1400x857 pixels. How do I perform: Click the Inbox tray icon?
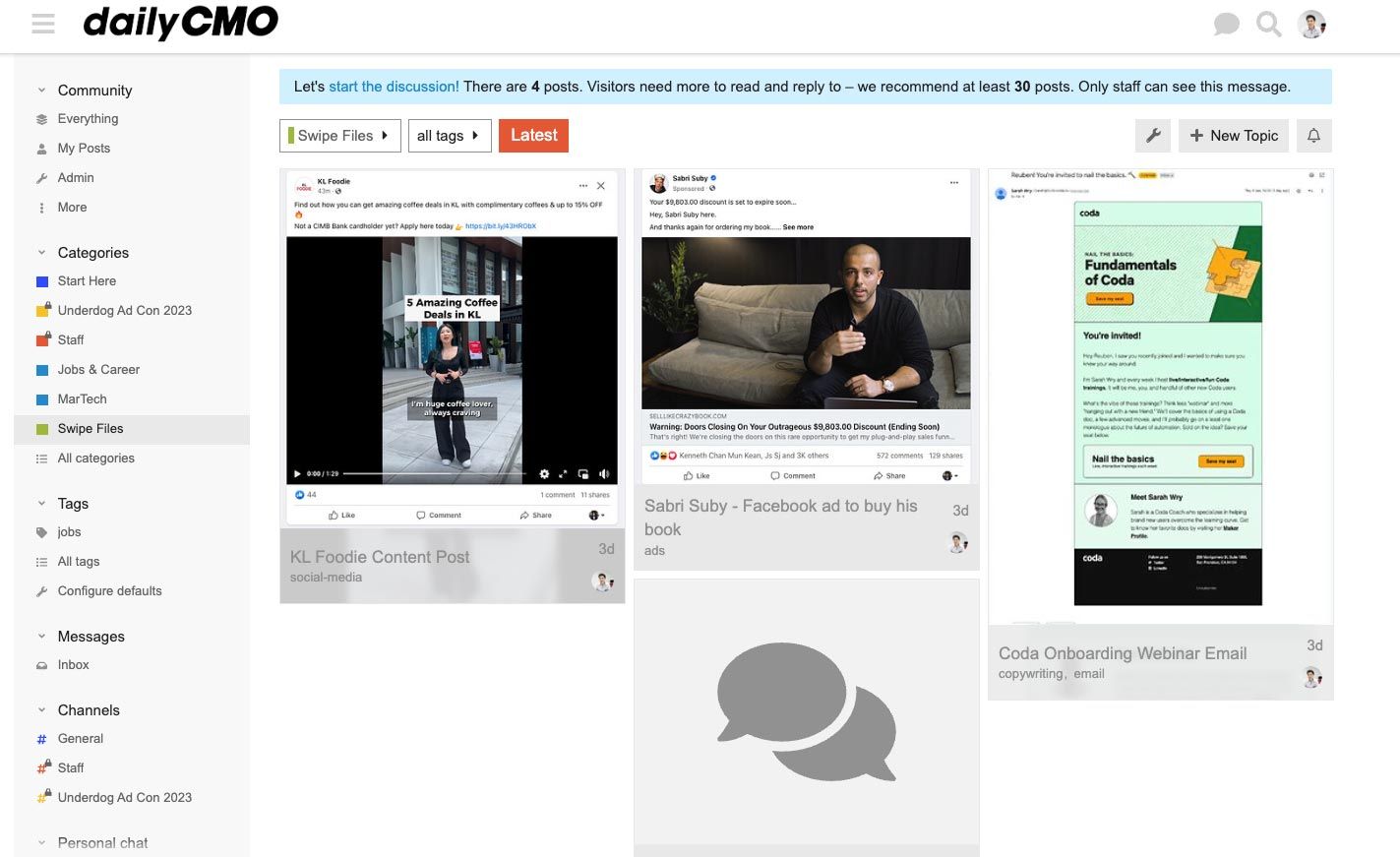[41, 666]
